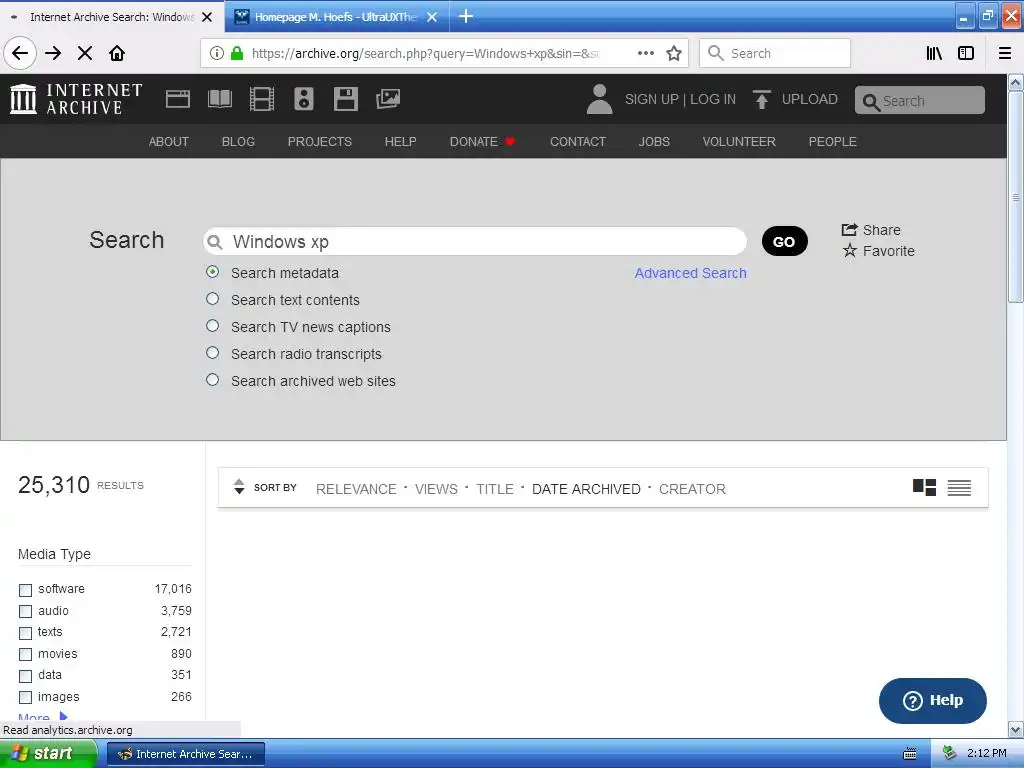Stop page loading with X button
The width and height of the screenshot is (1024, 768).
(85, 53)
